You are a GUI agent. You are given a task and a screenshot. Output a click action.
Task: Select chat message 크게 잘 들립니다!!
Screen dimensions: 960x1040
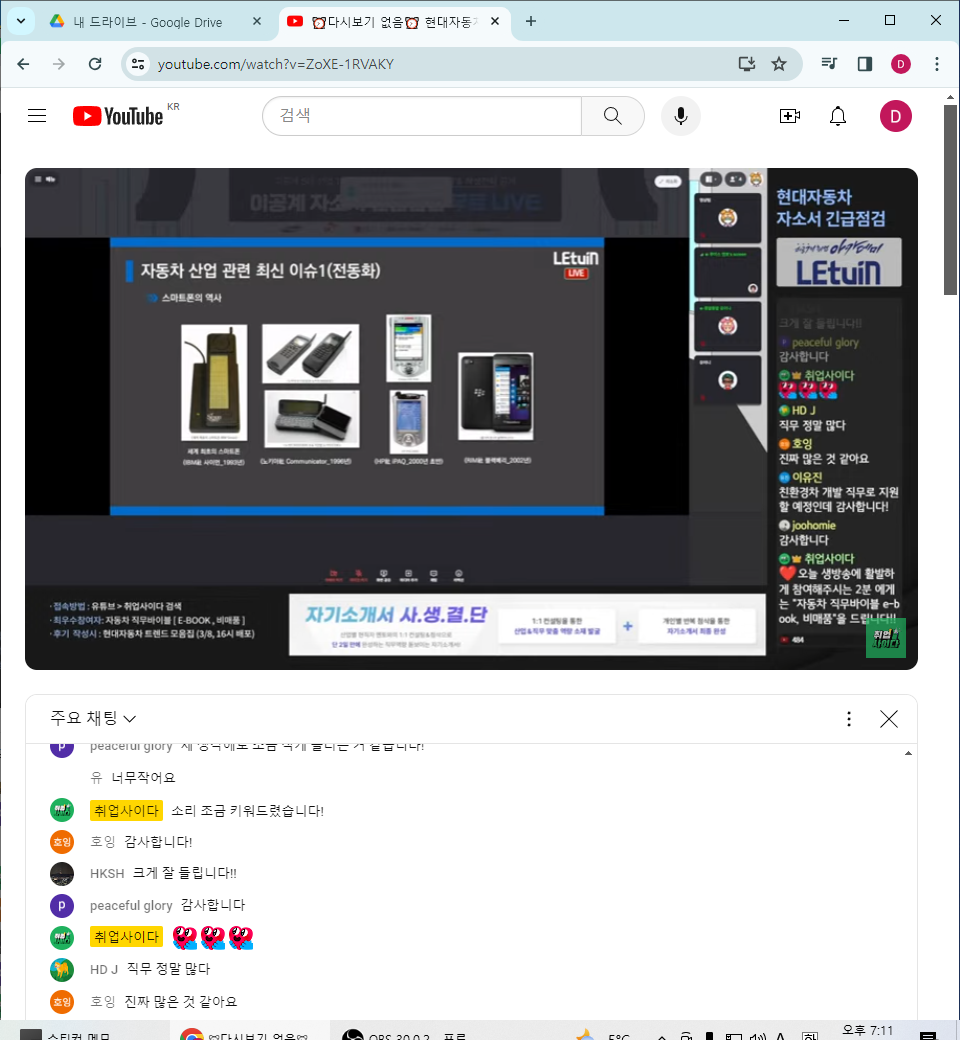point(184,873)
